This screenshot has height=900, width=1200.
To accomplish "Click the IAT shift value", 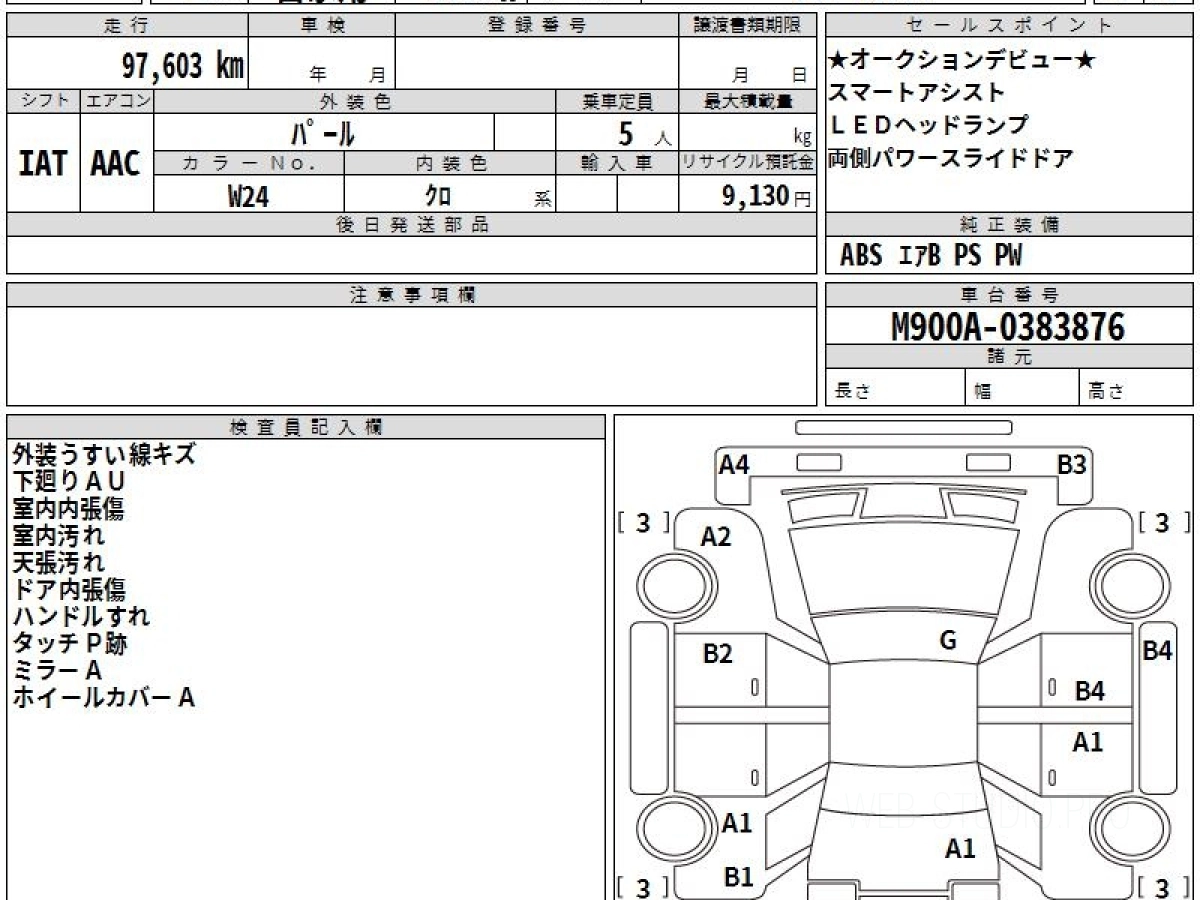I will pyautogui.click(x=43, y=164).
